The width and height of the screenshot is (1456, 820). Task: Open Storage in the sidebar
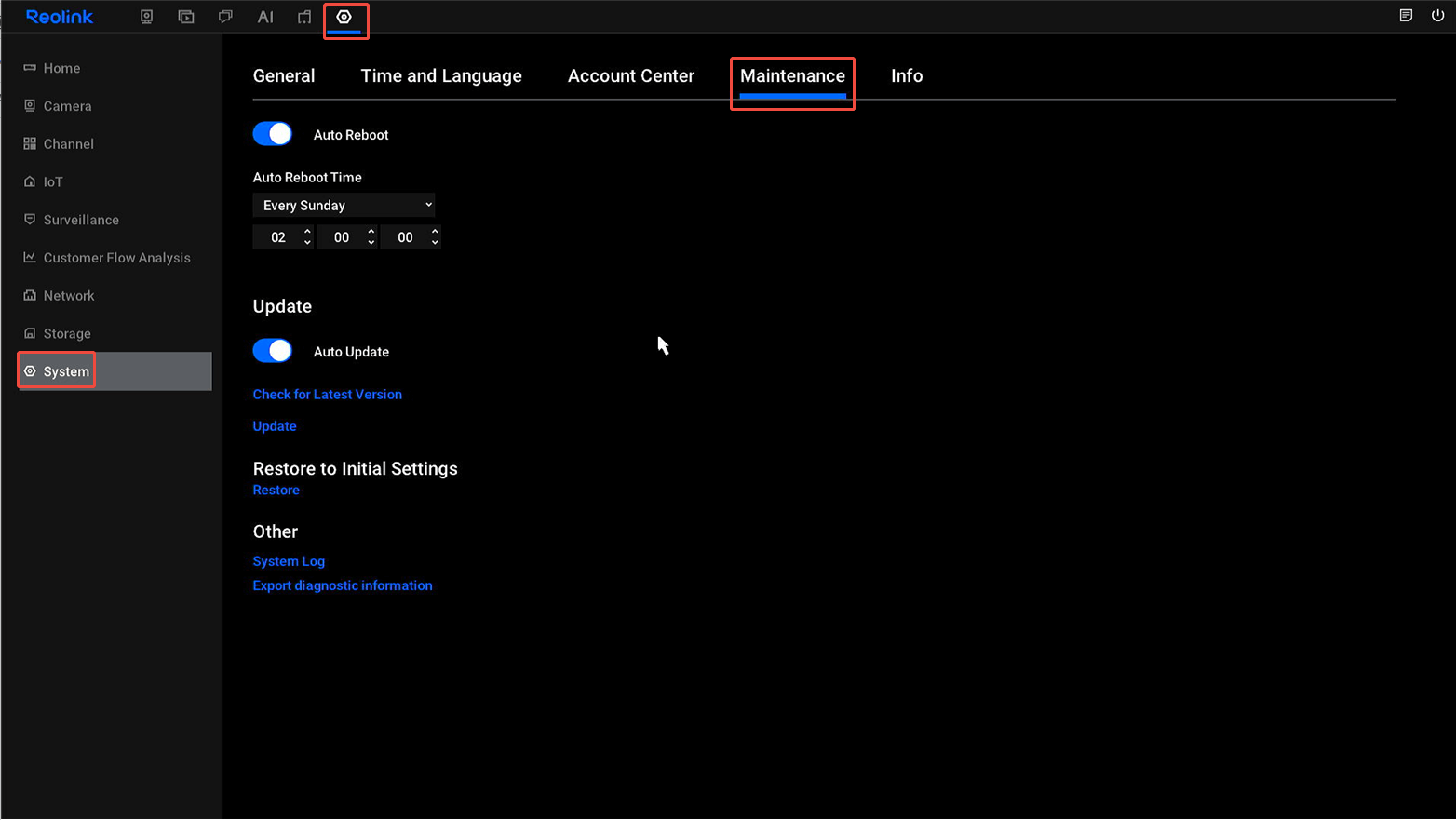pyautogui.click(x=67, y=333)
